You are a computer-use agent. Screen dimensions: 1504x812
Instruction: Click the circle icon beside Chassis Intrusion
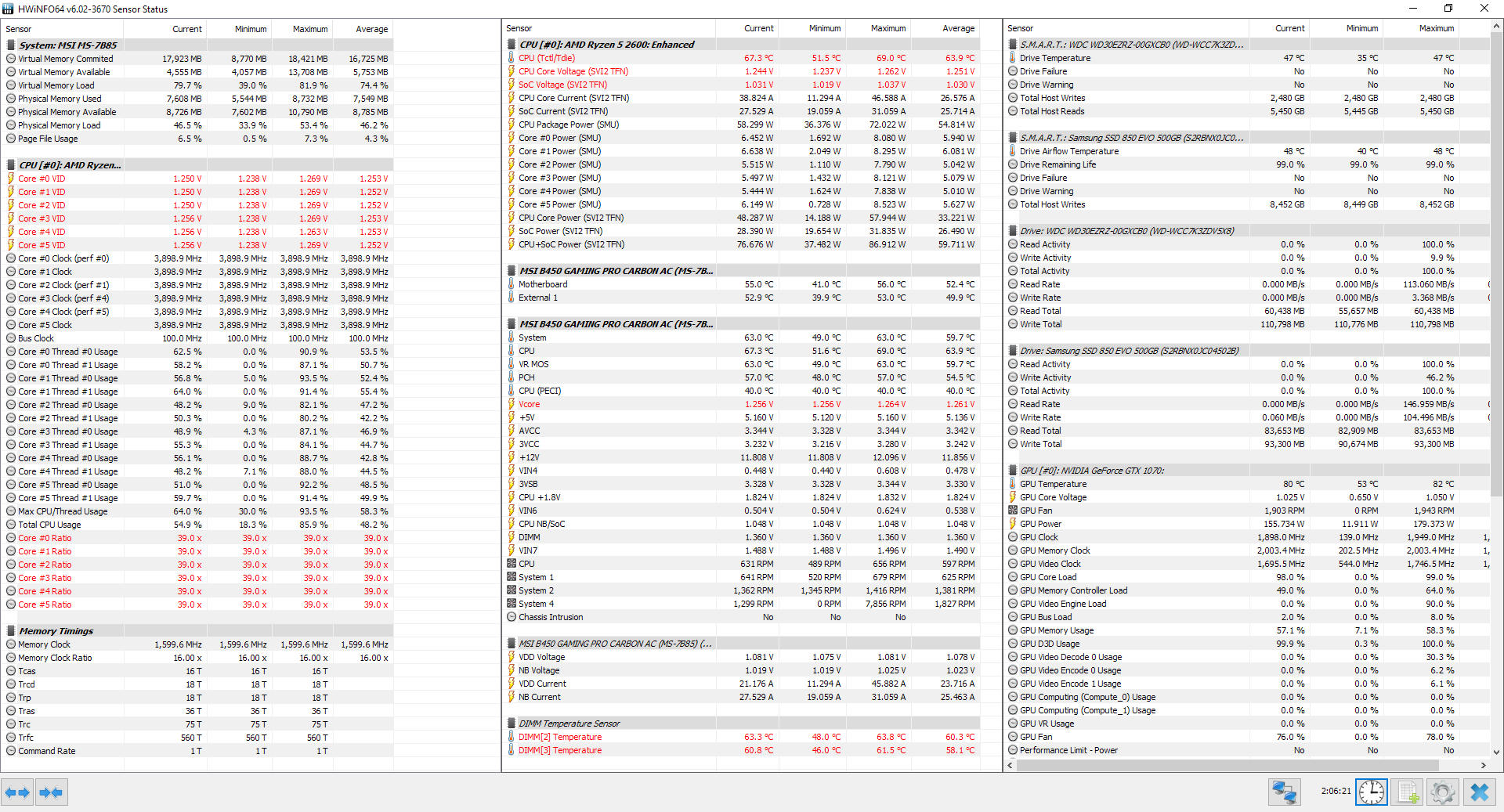point(512,617)
